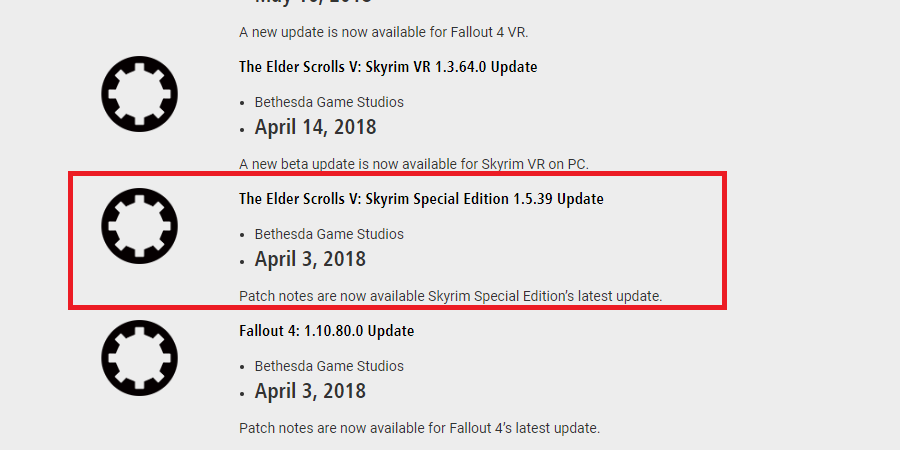
Task: Click gear icon beside Skyrim Special Edition update
Action: (x=139, y=226)
